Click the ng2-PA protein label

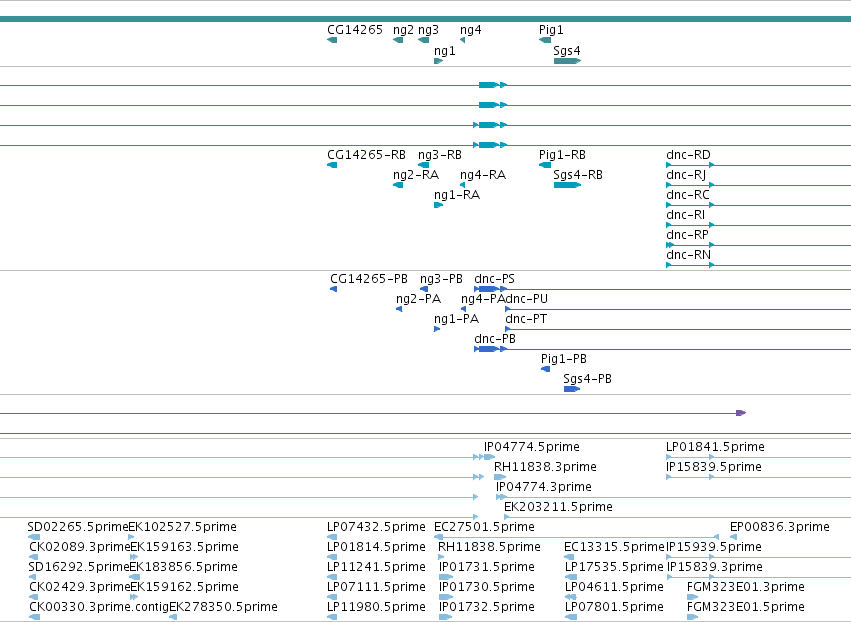tap(418, 299)
